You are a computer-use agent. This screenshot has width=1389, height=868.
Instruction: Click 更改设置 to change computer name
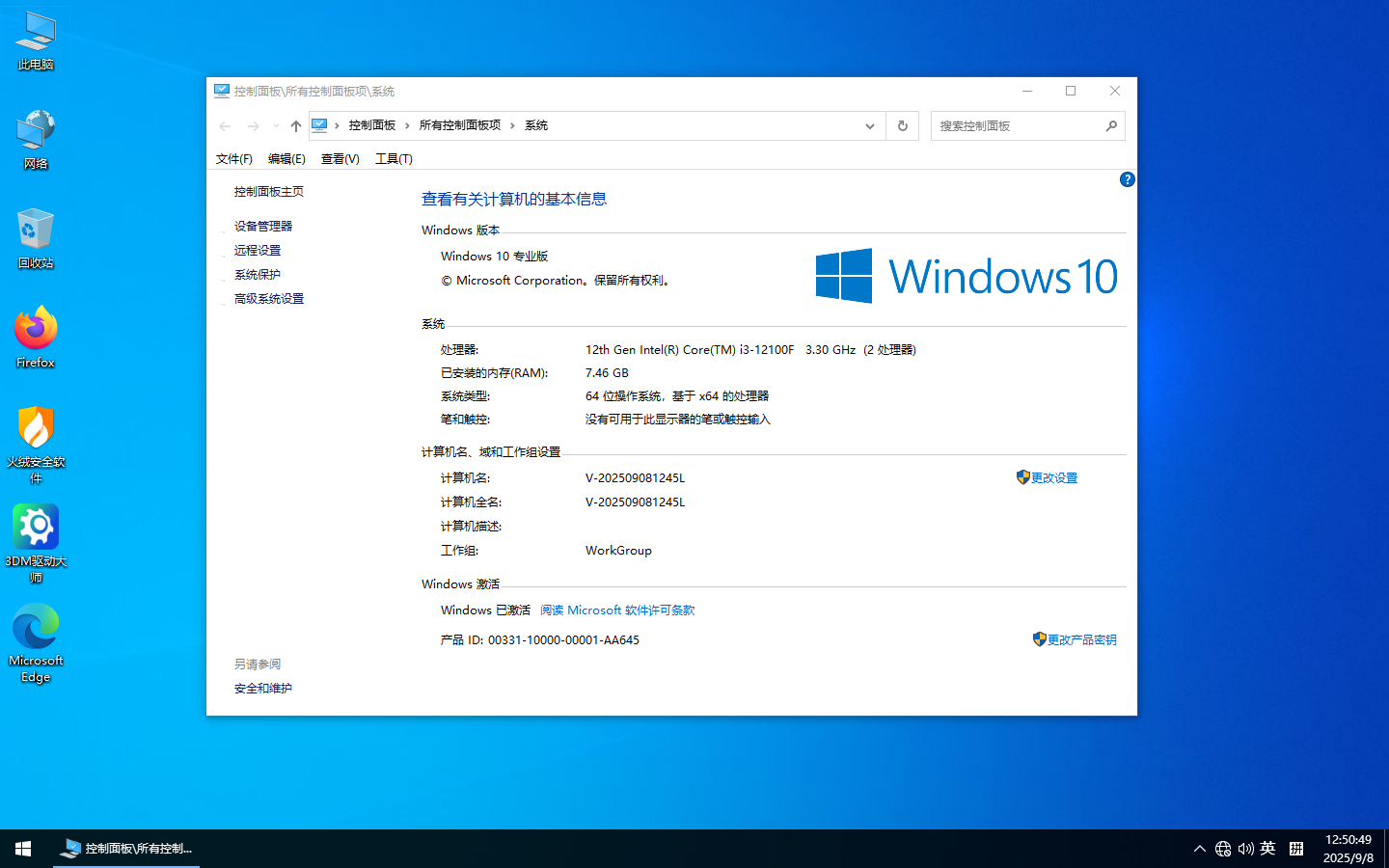pyautogui.click(x=1054, y=476)
